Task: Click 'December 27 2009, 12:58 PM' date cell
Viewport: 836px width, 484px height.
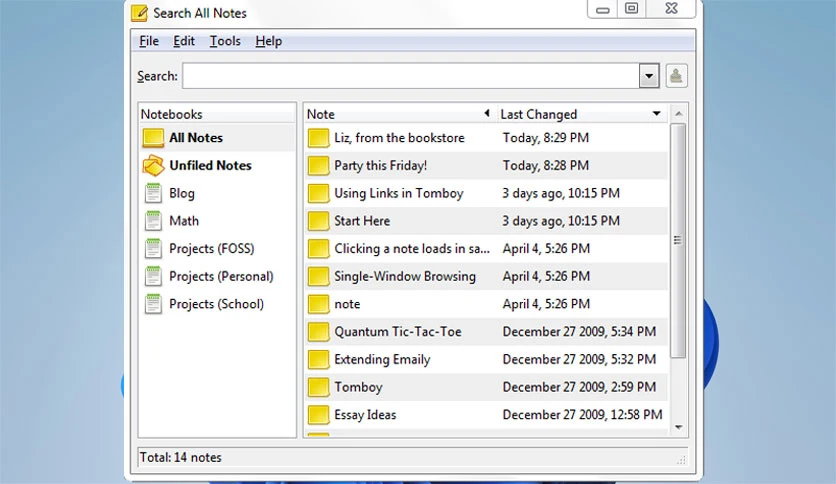Action: click(x=582, y=415)
